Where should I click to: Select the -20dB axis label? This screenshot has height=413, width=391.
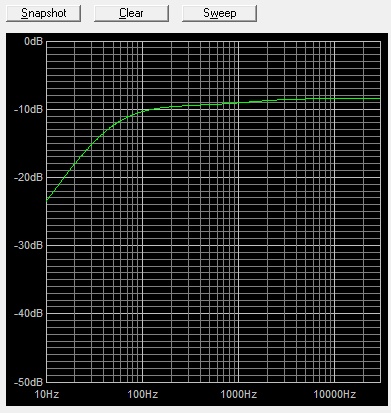29,177
